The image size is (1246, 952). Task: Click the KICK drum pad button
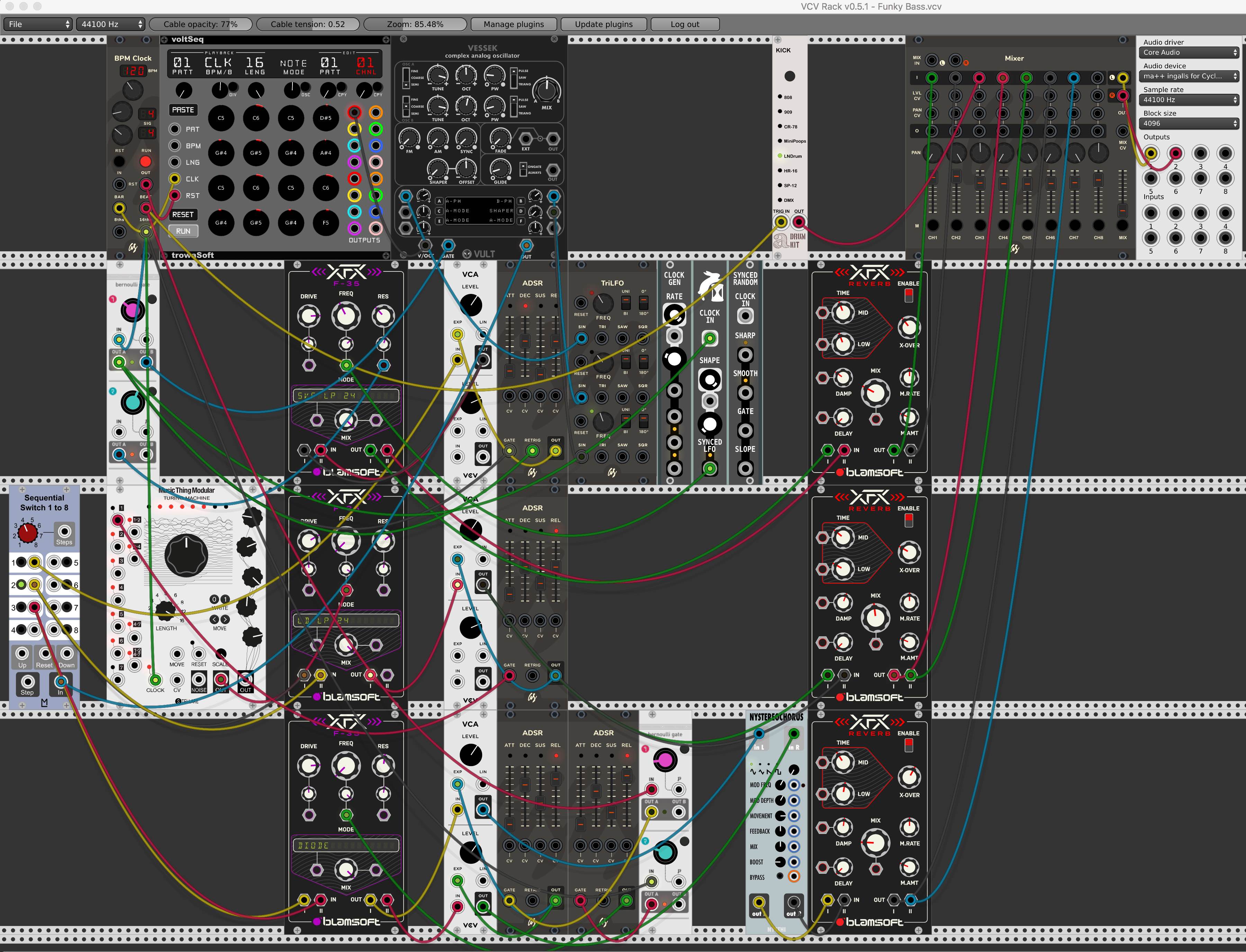click(789, 76)
